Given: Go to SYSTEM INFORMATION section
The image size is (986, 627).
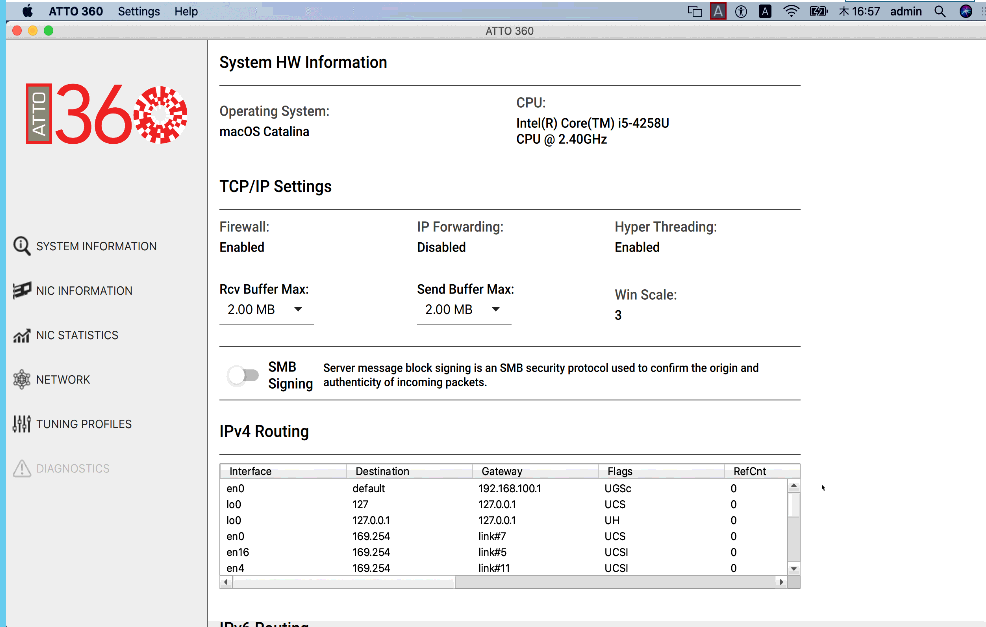Looking at the screenshot, I should point(96,246).
